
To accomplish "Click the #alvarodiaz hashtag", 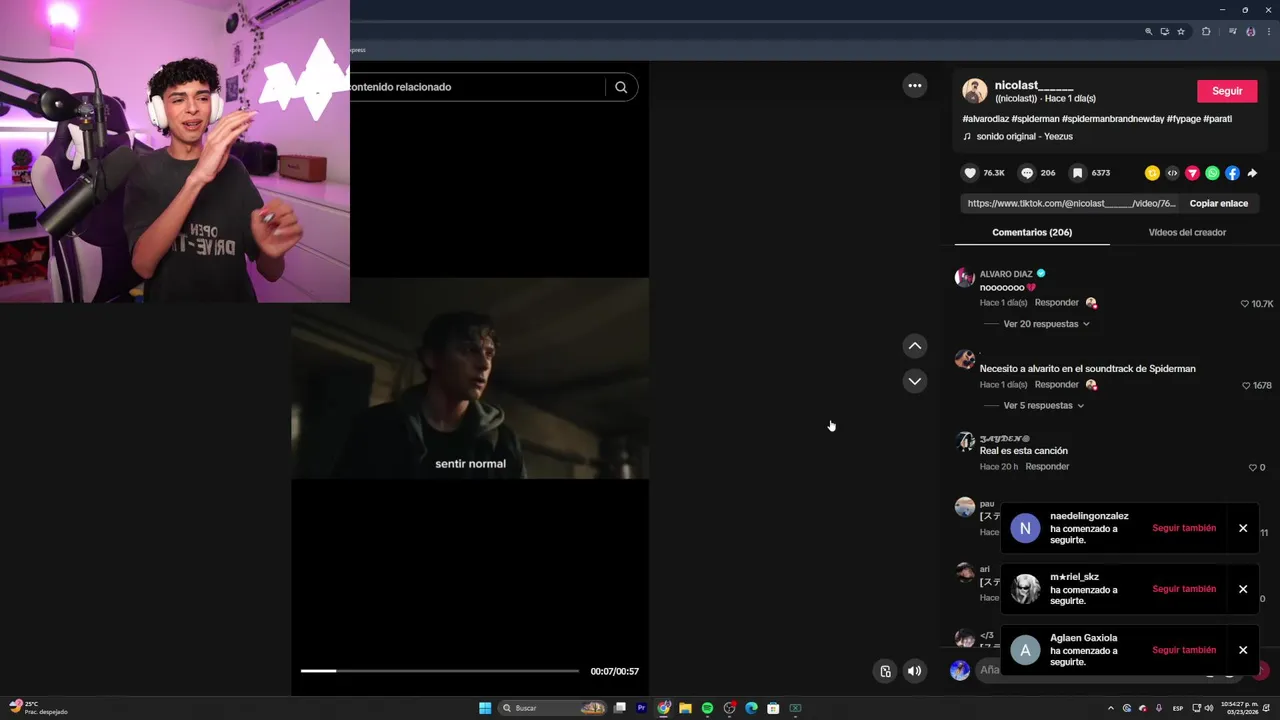I will pos(985,119).
